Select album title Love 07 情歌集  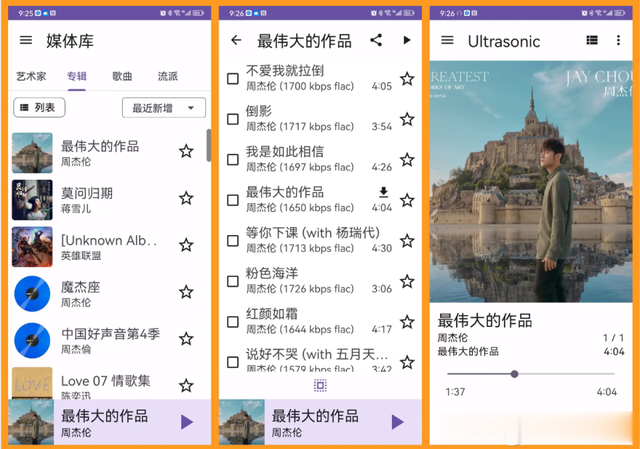pyautogui.click(x=106, y=381)
